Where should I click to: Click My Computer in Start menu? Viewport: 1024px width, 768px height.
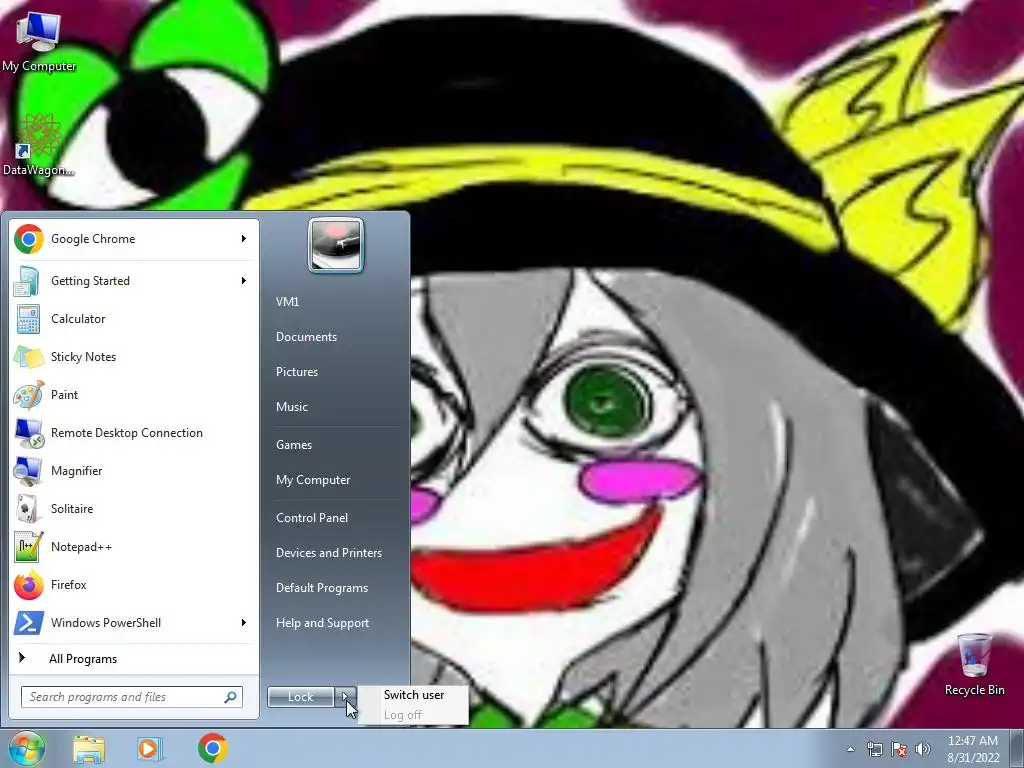tap(313, 480)
